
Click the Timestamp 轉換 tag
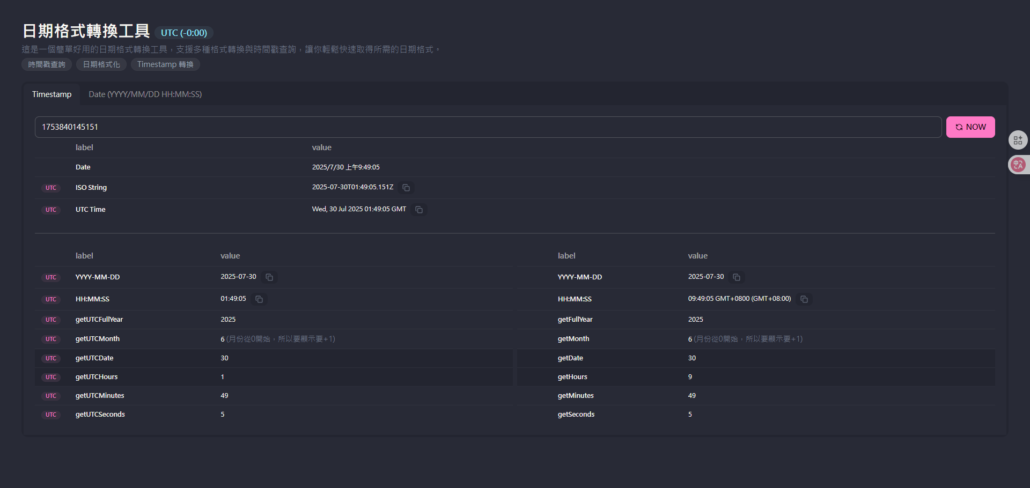165,64
